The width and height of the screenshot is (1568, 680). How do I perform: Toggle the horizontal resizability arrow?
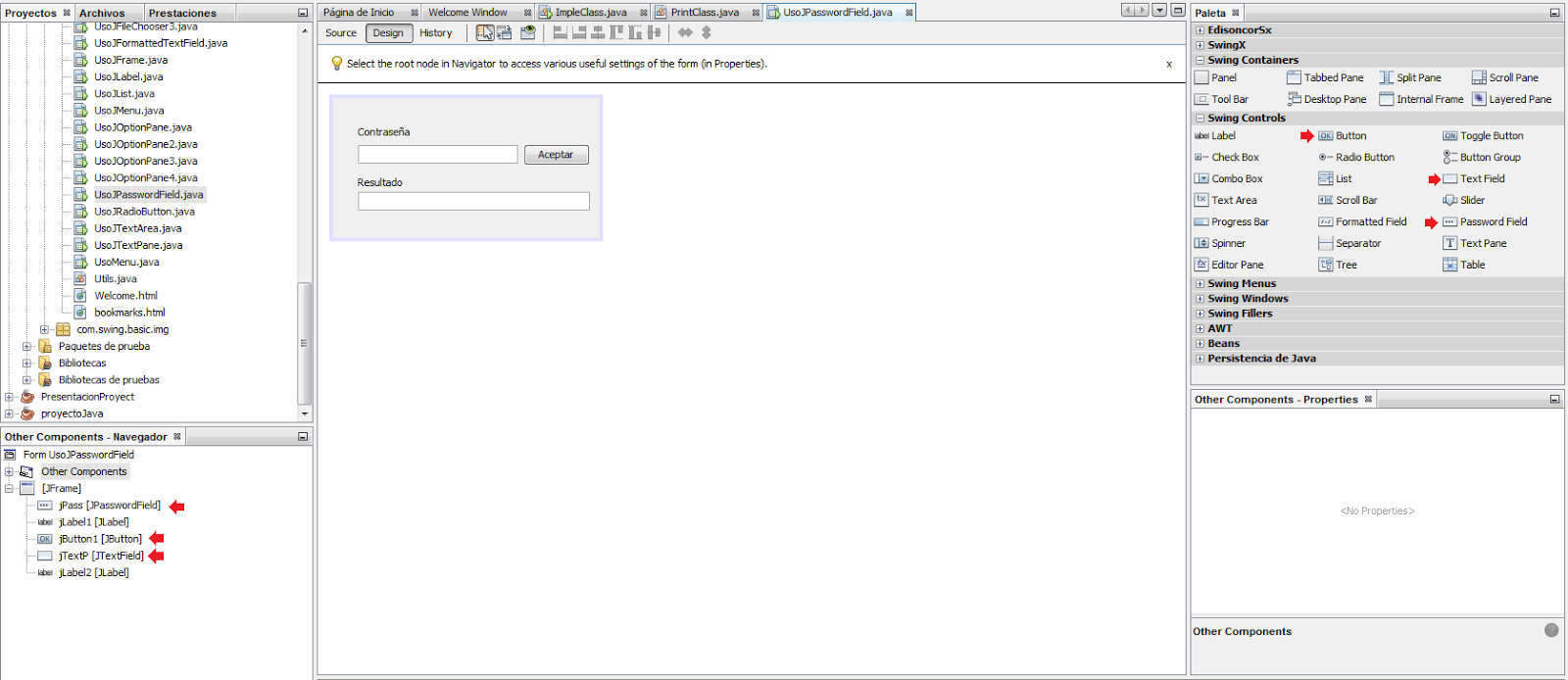[x=685, y=32]
